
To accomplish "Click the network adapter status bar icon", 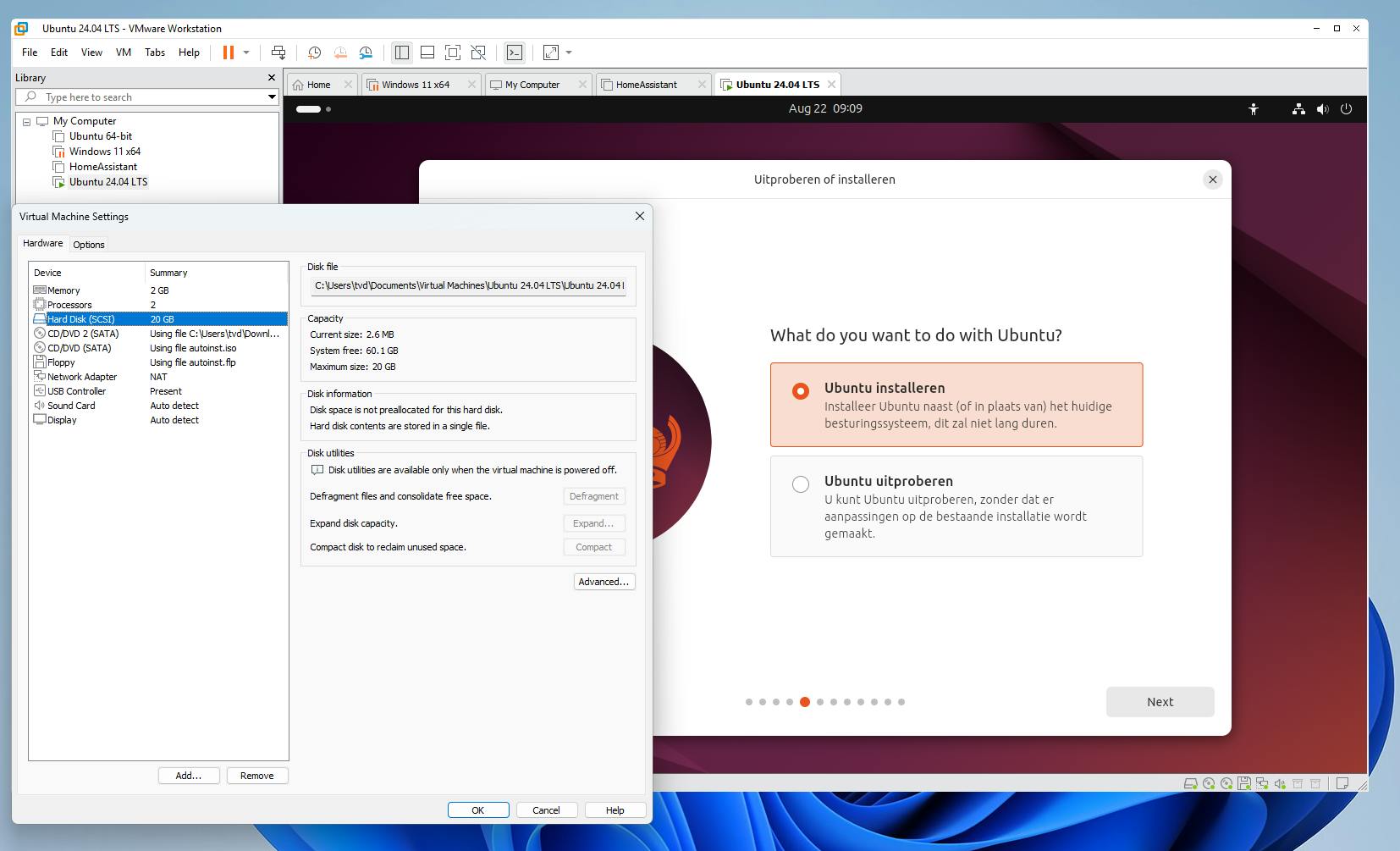I will (1262, 784).
